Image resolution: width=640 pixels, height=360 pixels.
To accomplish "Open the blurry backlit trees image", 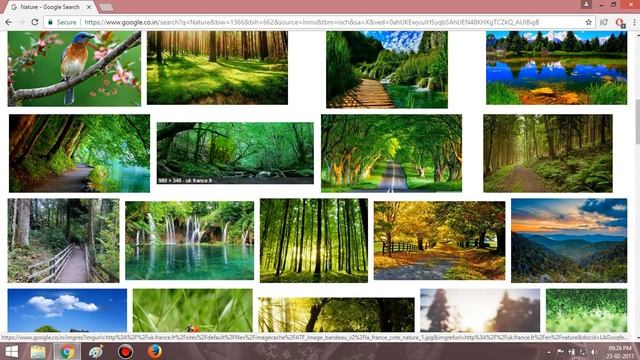I will (480, 310).
